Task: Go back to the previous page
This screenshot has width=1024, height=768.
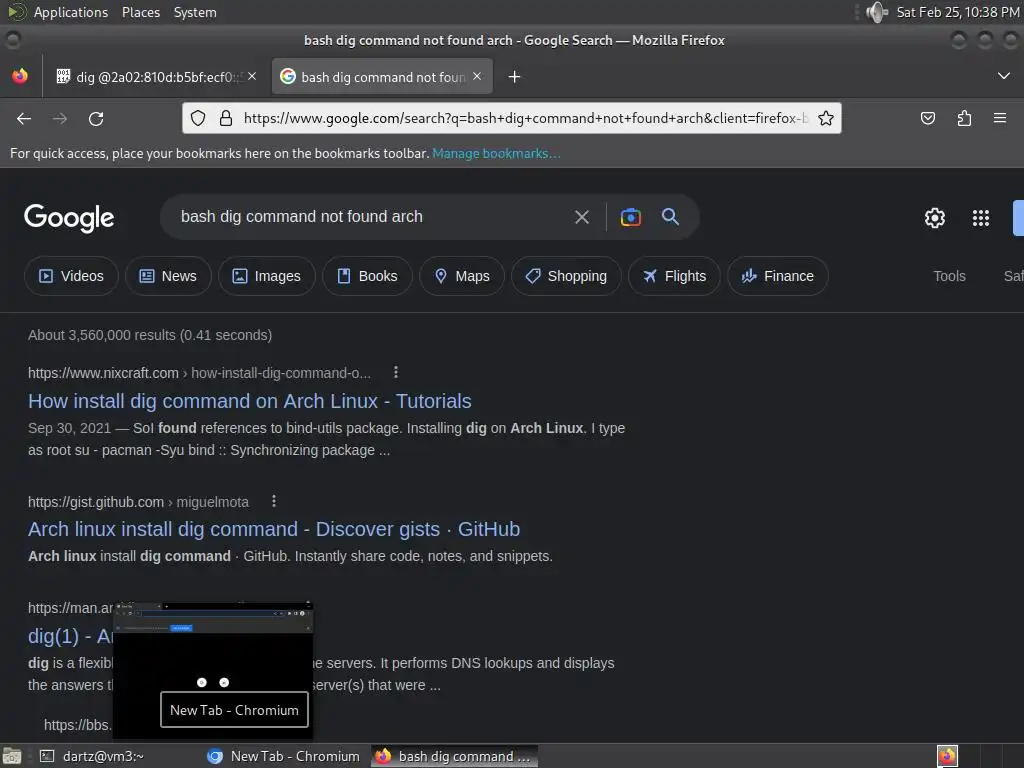Action: (24, 118)
